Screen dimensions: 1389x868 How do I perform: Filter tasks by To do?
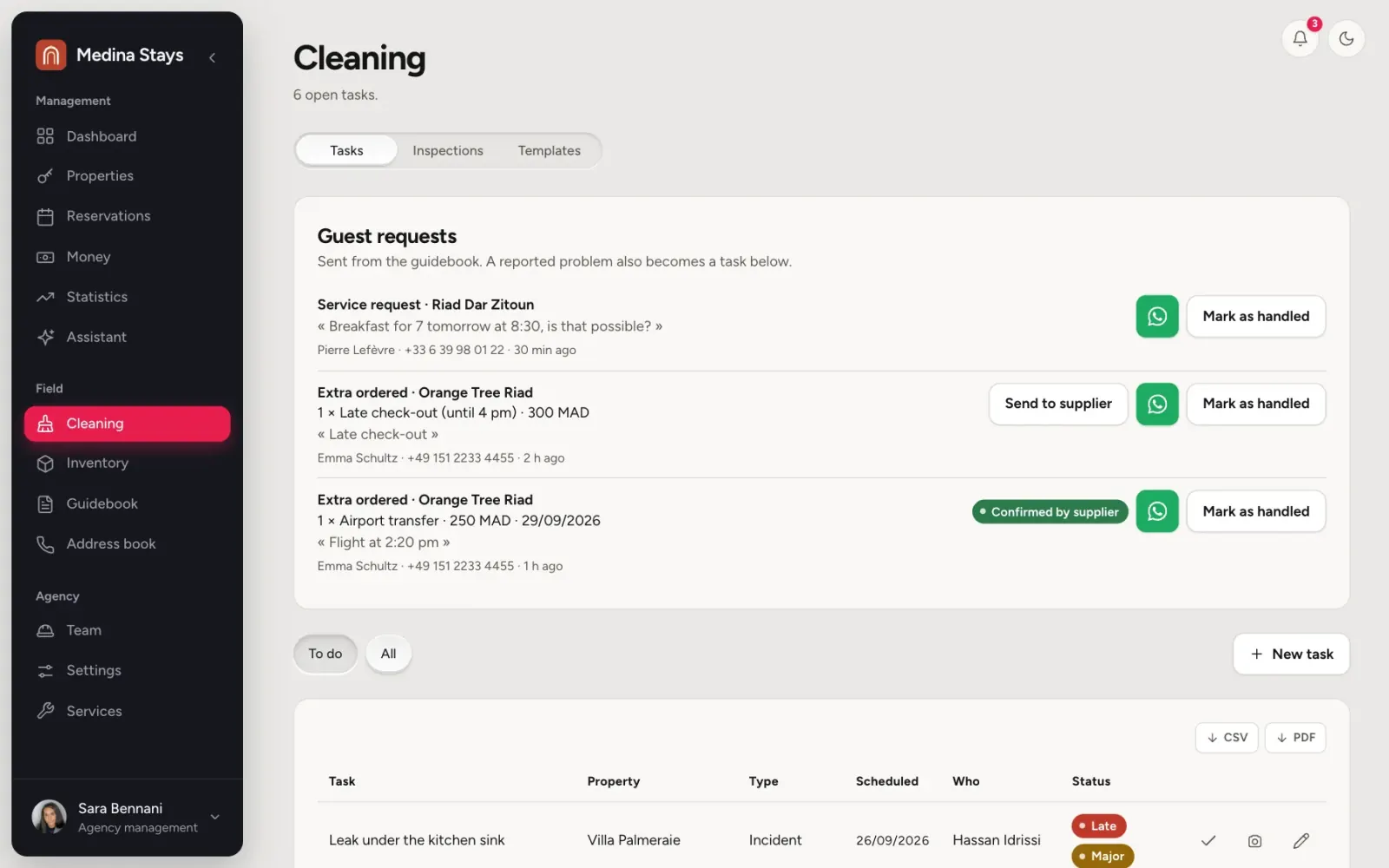coord(326,654)
